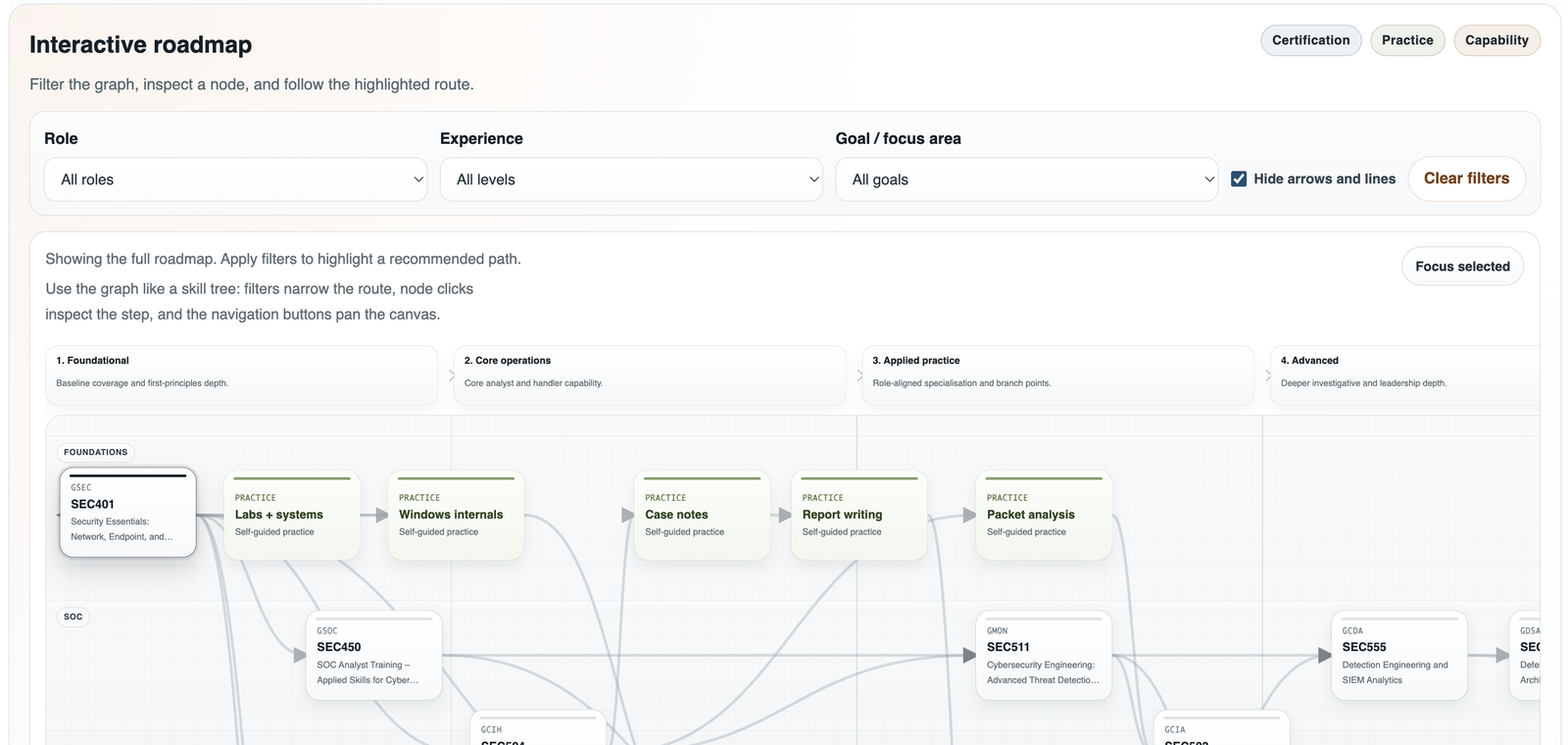Screen dimensions: 1568x745
Task: Open the Experience dropdown showing All levels
Action: 631,179
